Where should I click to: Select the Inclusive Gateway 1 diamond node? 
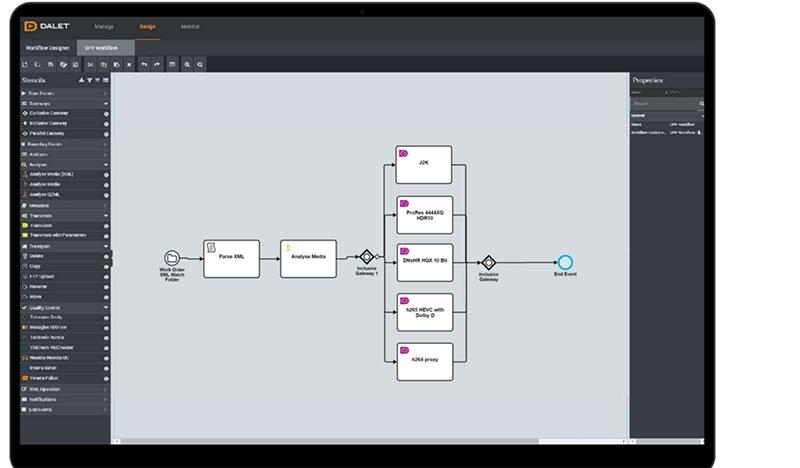(x=366, y=257)
